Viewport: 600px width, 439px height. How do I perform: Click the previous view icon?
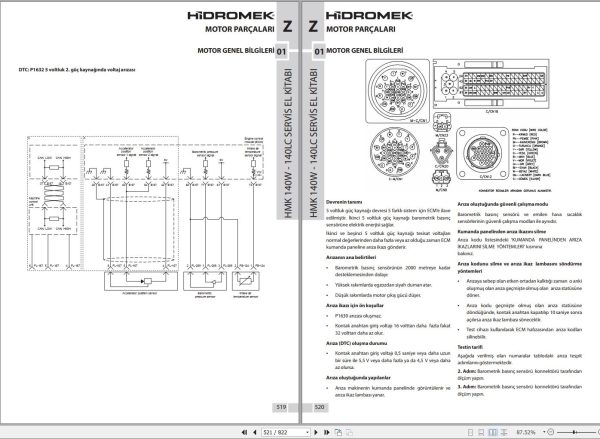tap(338, 432)
